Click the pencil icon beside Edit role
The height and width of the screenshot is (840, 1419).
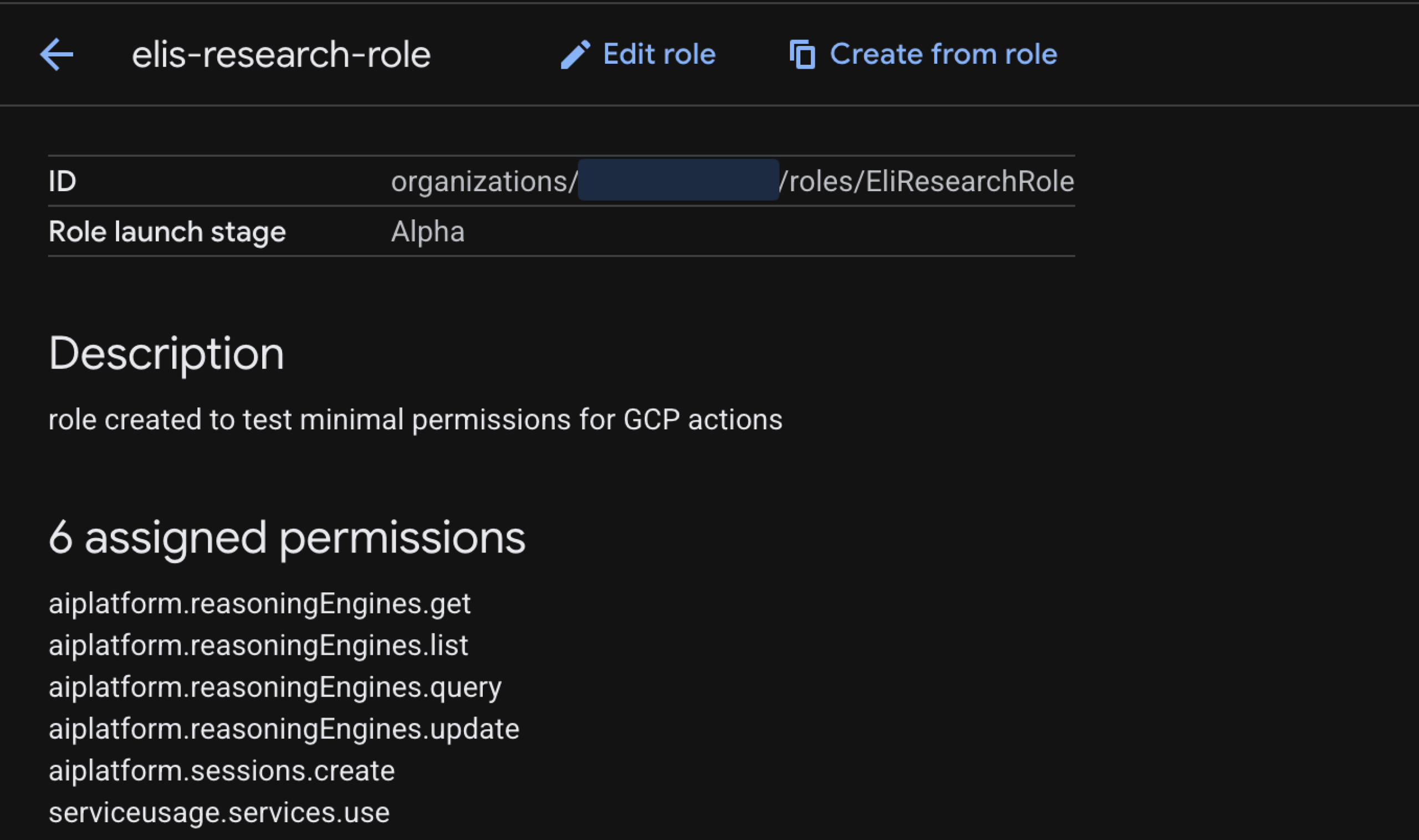(575, 55)
